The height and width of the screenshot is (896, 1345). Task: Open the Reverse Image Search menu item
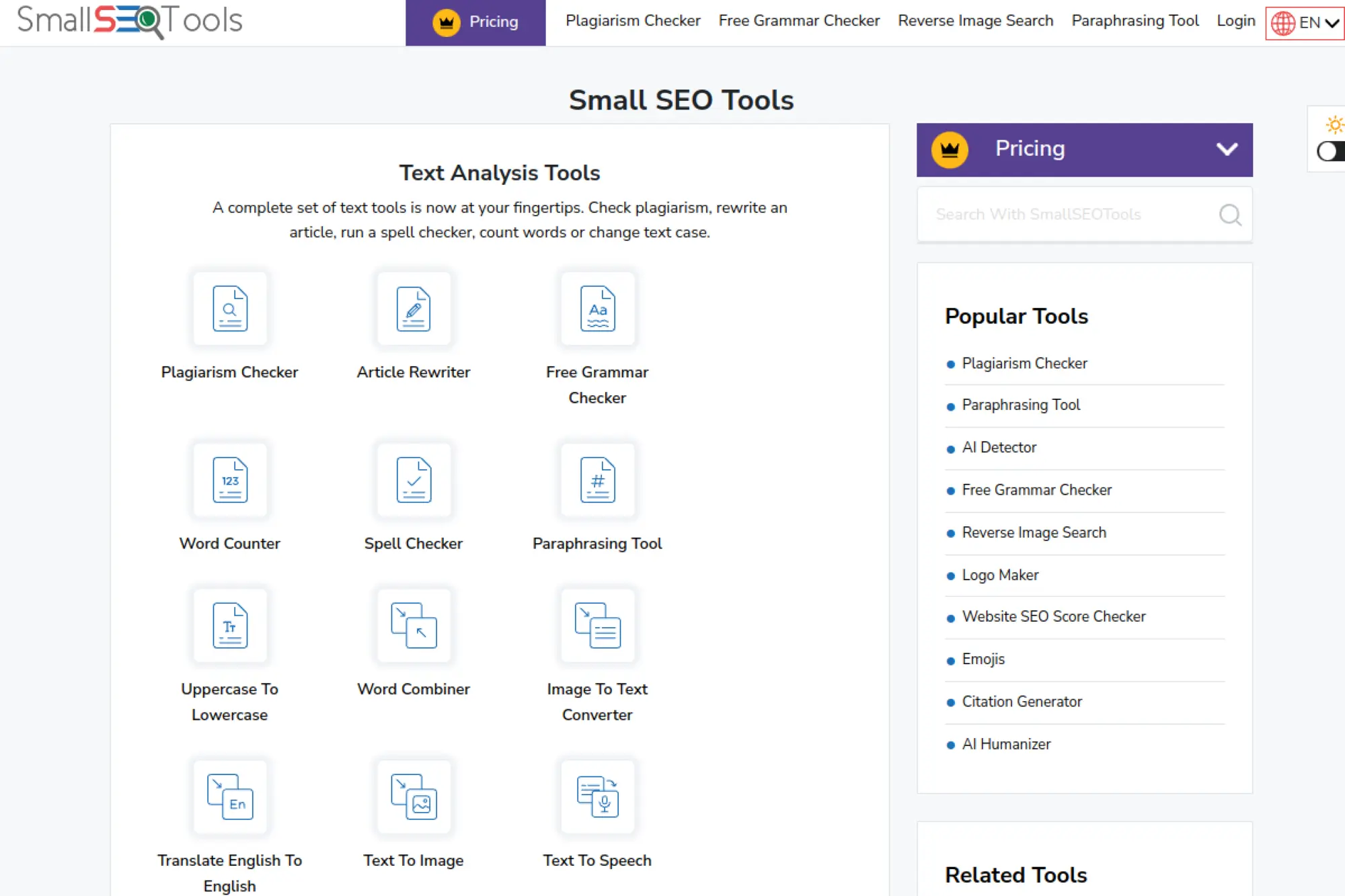(975, 21)
